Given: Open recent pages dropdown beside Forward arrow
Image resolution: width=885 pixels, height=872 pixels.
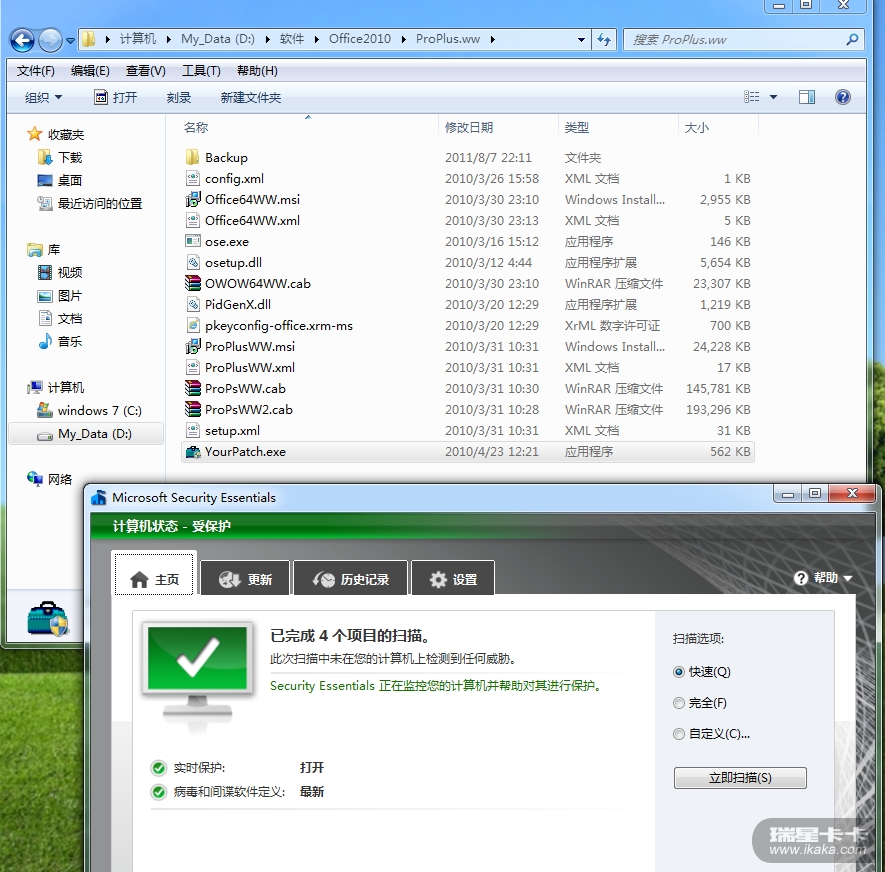Looking at the screenshot, I should click(x=70, y=41).
